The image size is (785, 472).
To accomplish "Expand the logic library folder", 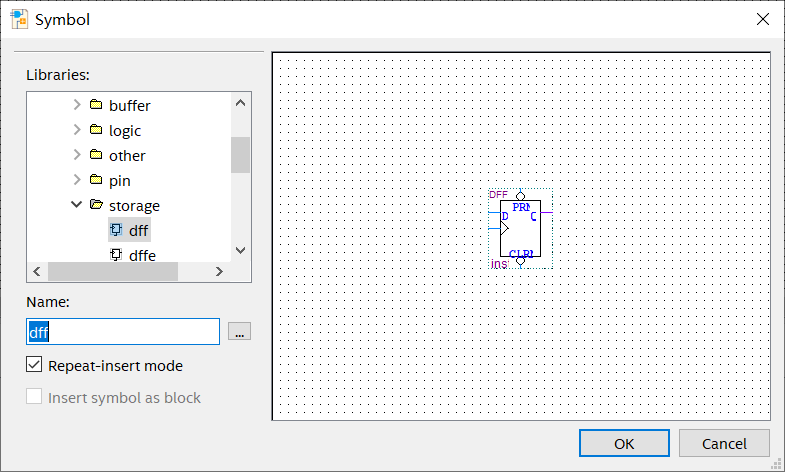I will 77,130.
